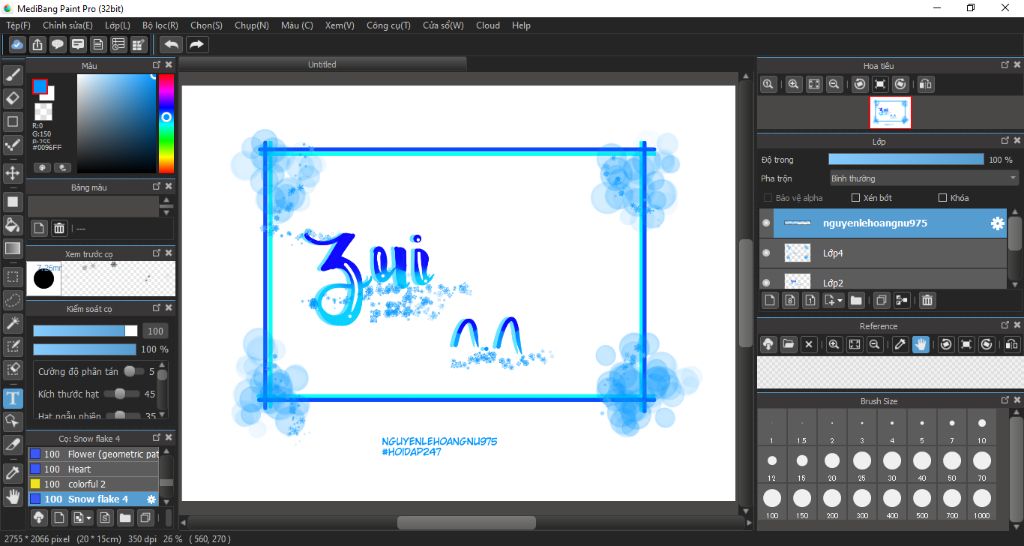Adjust the Độ trong layer opacity slider
This screenshot has height=546, width=1024.
[906, 159]
